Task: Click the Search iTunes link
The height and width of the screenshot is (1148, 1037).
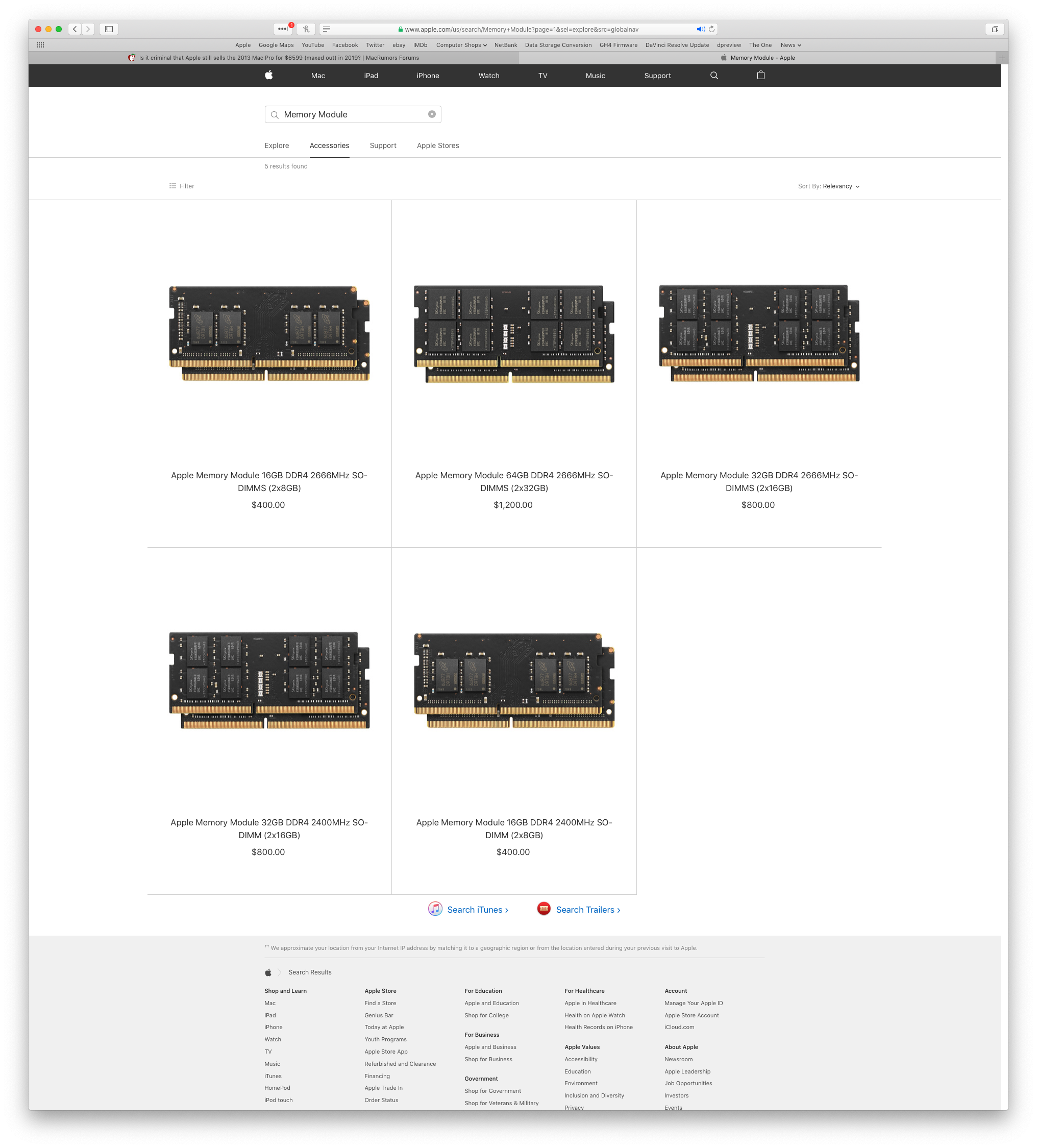Action: (478, 910)
